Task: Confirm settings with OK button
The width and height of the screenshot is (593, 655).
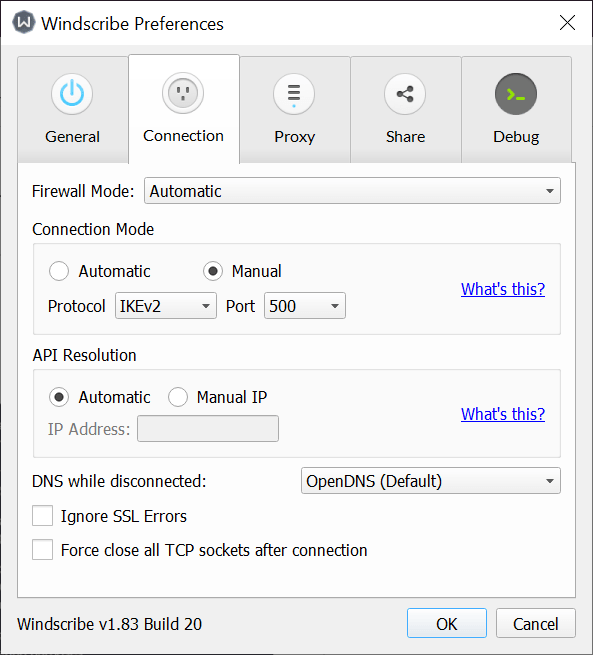Action: click(x=447, y=623)
